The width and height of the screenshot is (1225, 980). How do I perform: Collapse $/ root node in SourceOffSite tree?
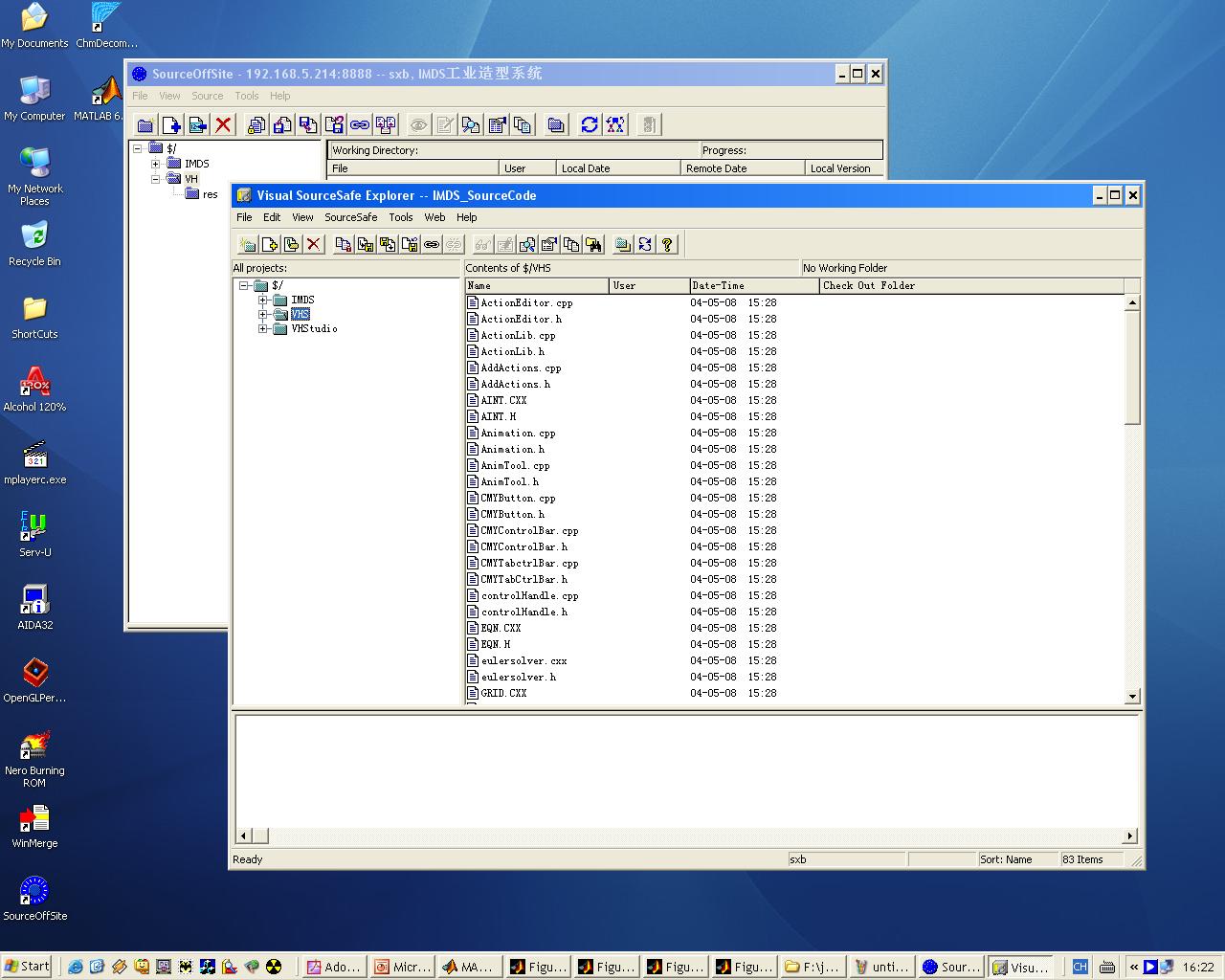pyautogui.click(x=138, y=148)
